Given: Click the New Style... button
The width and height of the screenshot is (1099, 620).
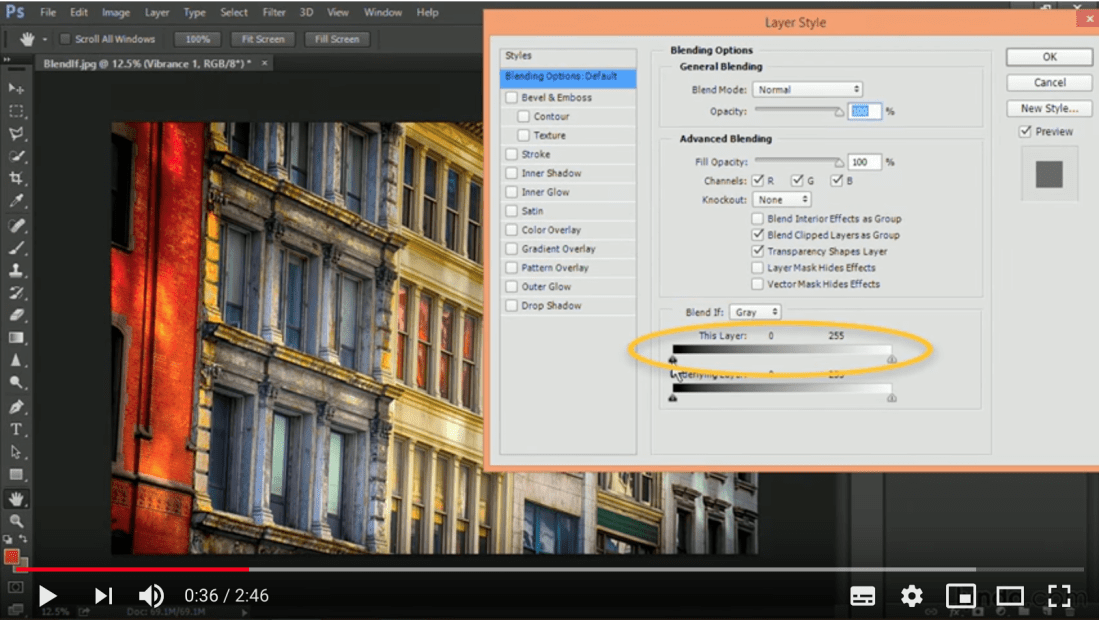Looking at the screenshot, I should click(x=1049, y=108).
